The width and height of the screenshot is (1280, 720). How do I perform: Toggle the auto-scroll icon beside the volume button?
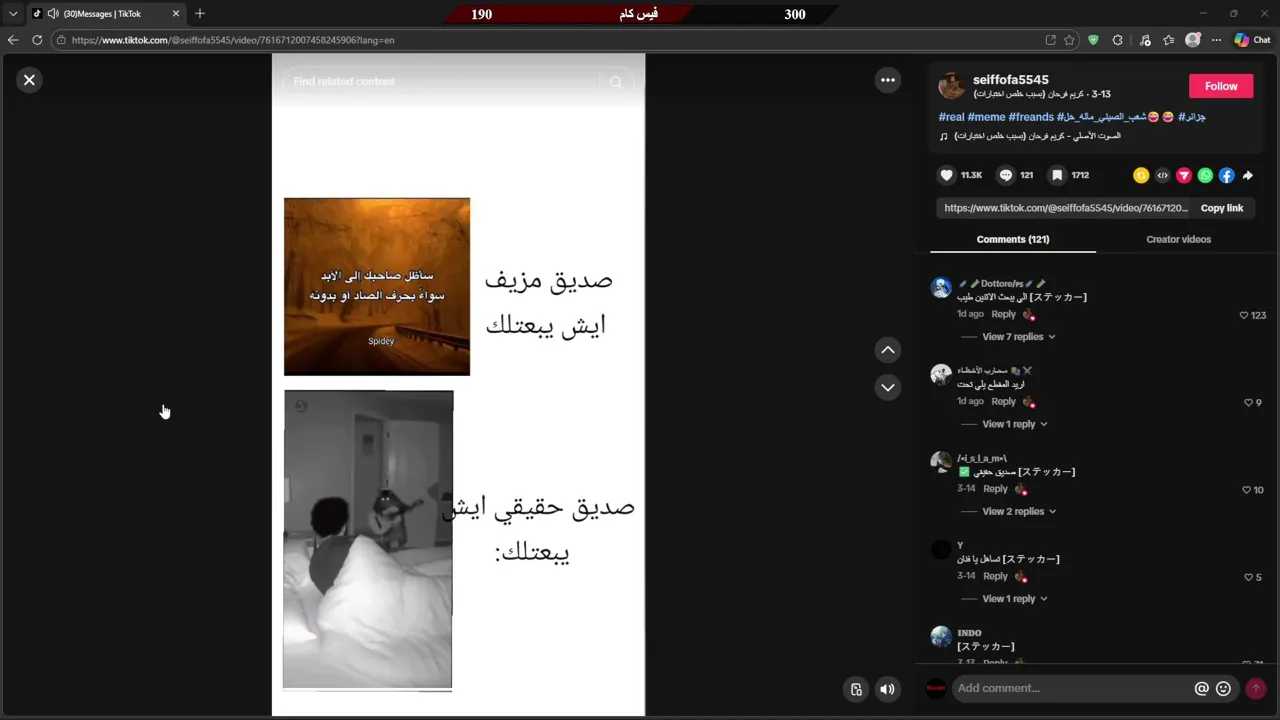pos(856,689)
